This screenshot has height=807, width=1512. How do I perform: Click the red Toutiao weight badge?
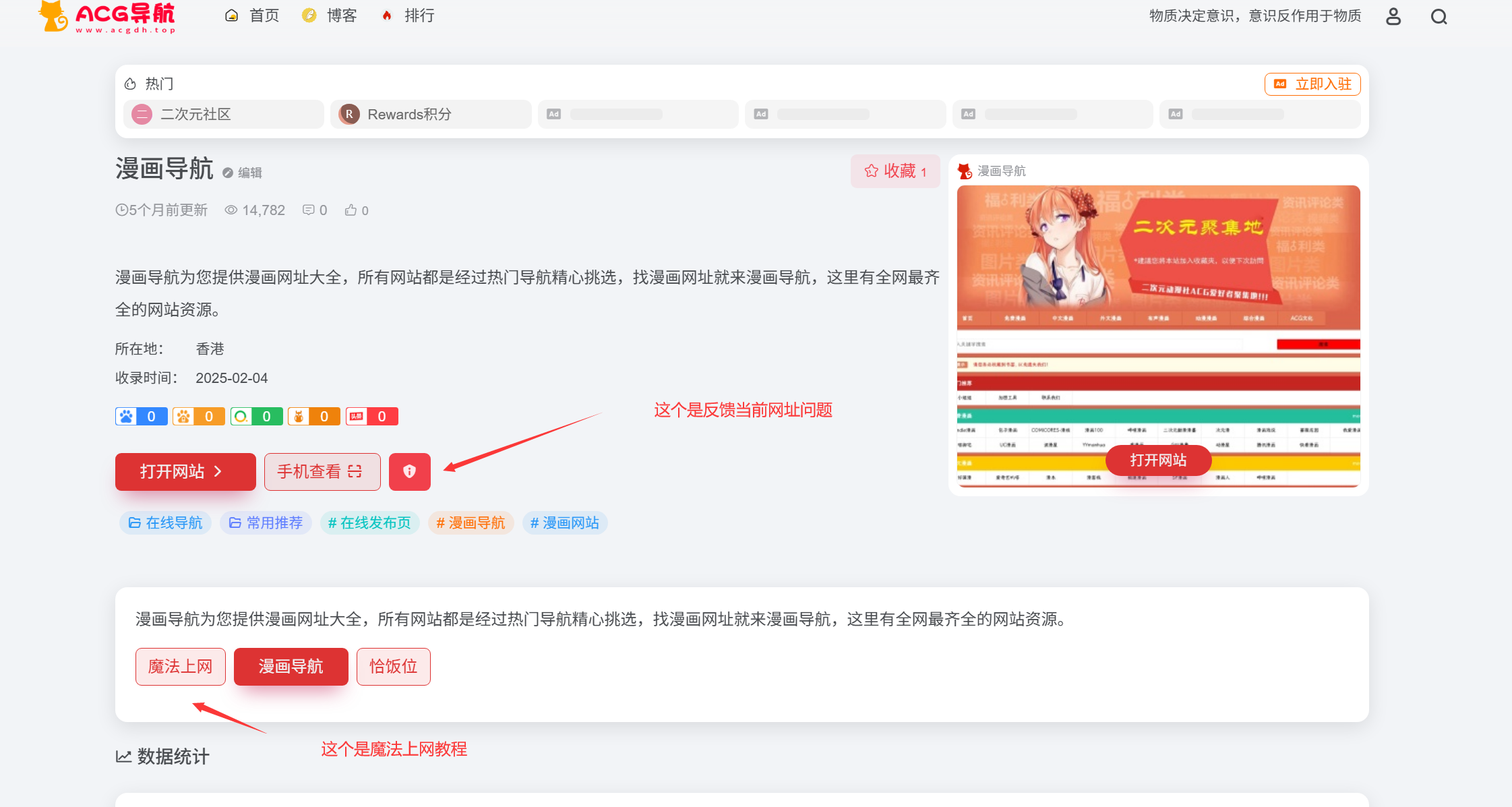371,416
